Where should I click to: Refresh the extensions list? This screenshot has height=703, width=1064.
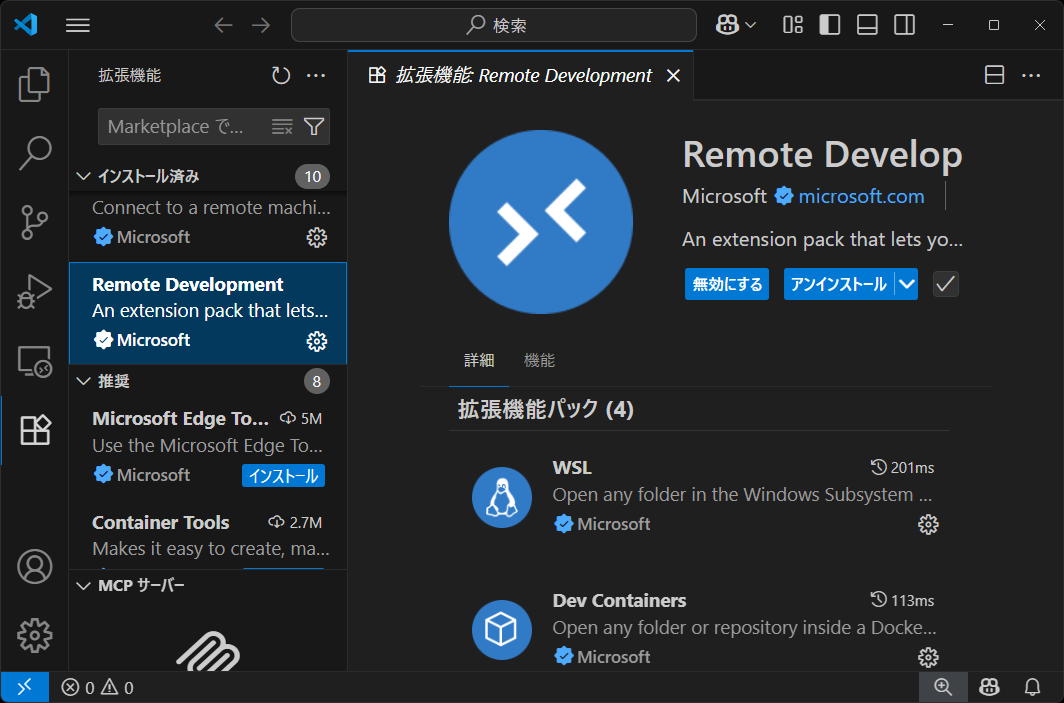coord(281,75)
